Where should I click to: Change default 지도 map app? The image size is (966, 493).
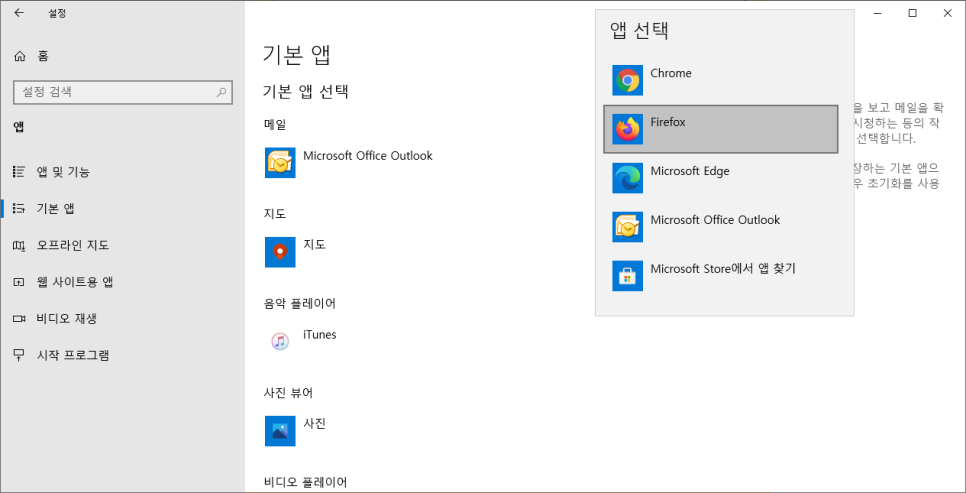(x=296, y=252)
